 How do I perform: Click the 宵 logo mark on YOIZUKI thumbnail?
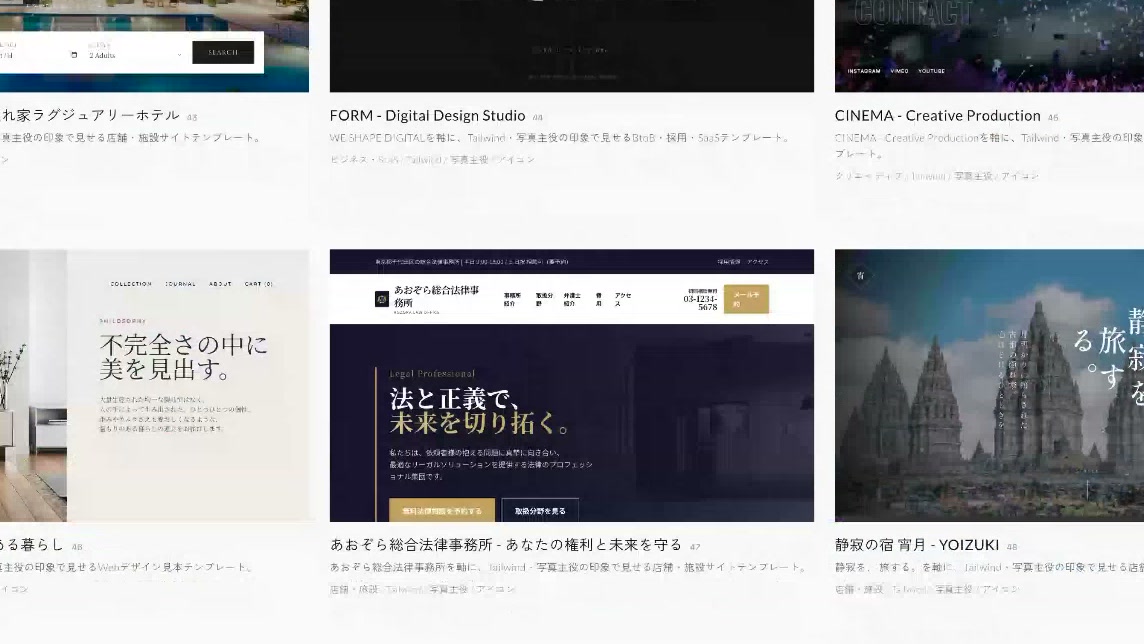861,276
